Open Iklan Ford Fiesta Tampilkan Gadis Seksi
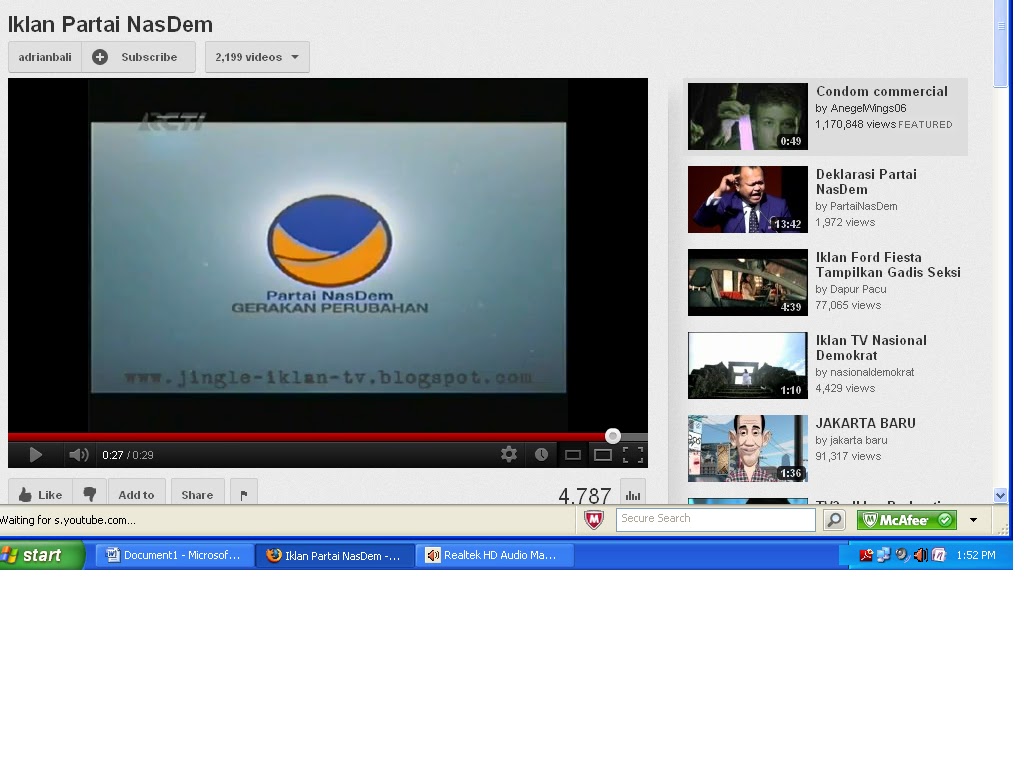Viewport: 1024px width, 768px height. point(888,265)
